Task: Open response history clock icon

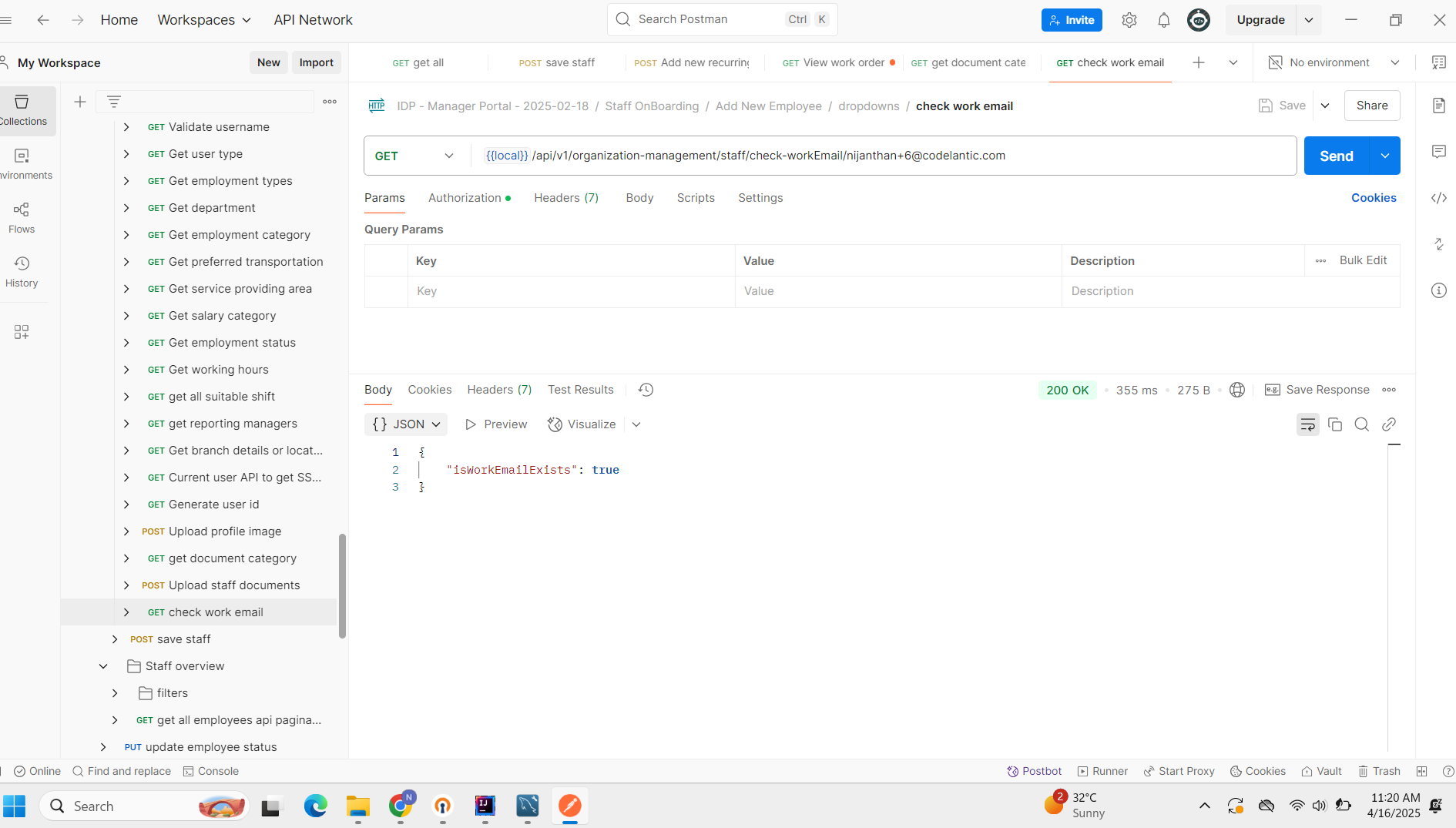Action: 646,390
